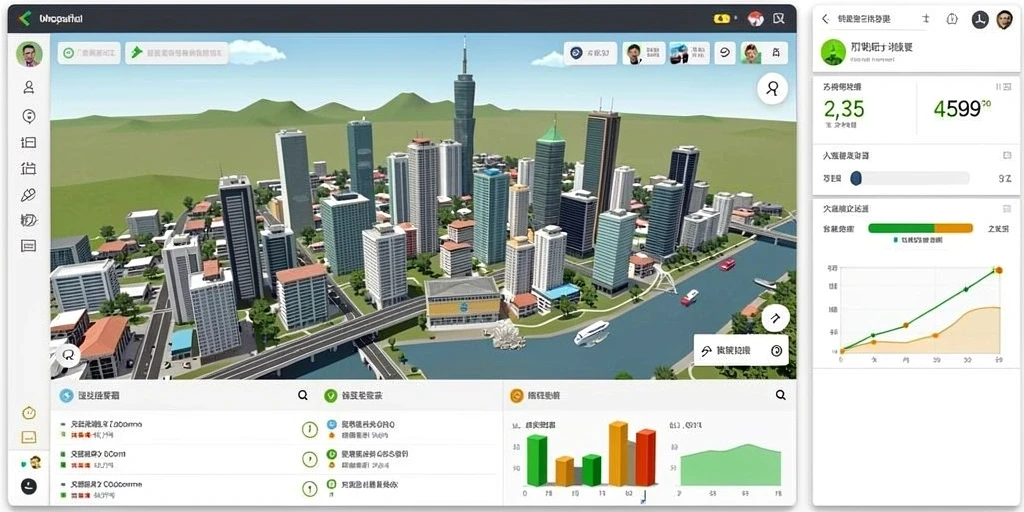This screenshot has width=1024, height=512.
Task: Select the location pin icon in sidebar
Action: (29, 116)
